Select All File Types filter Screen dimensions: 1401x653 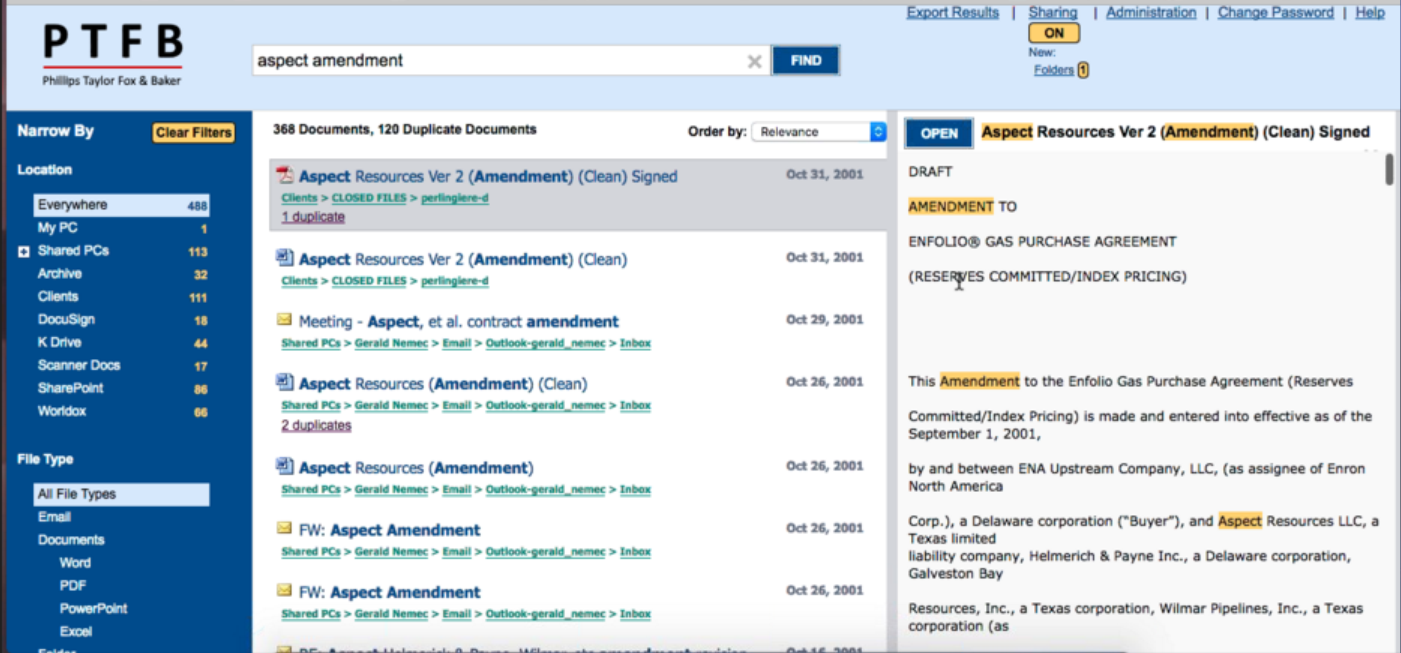click(x=121, y=494)
